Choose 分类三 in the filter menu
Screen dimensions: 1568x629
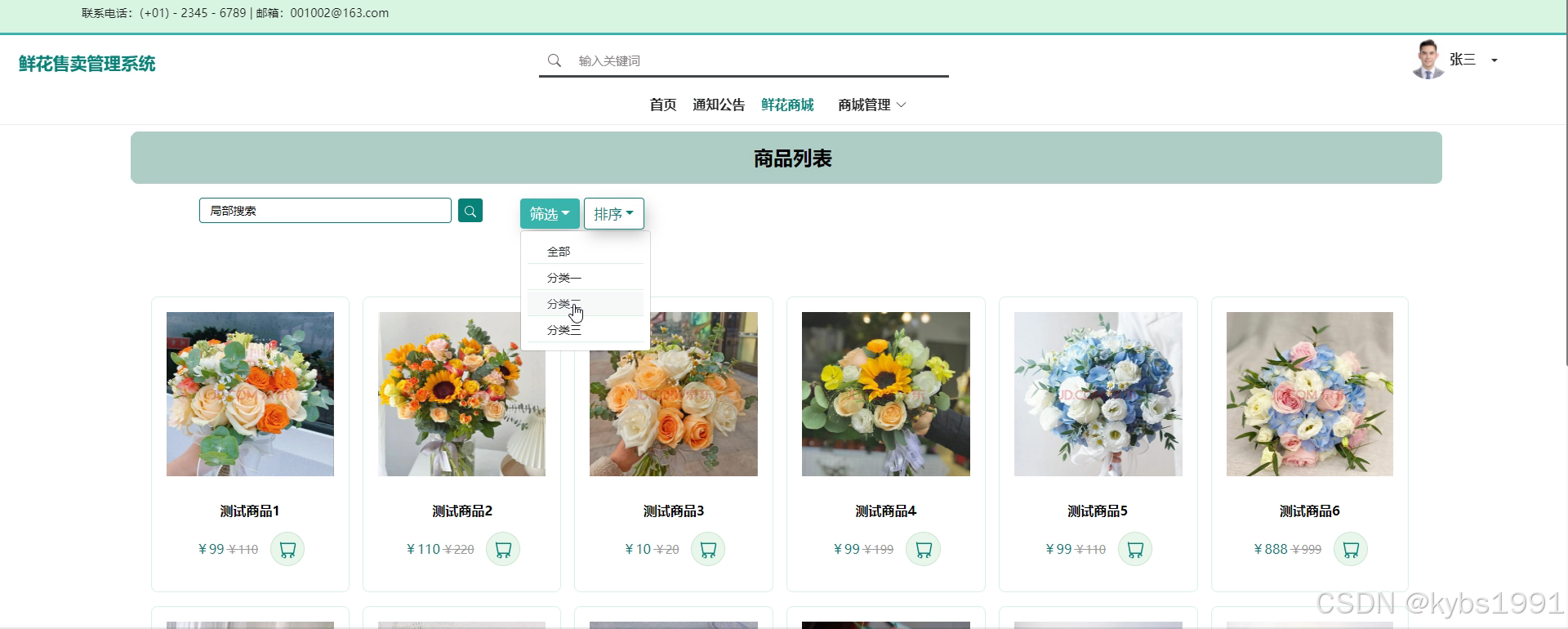point(586,330)
